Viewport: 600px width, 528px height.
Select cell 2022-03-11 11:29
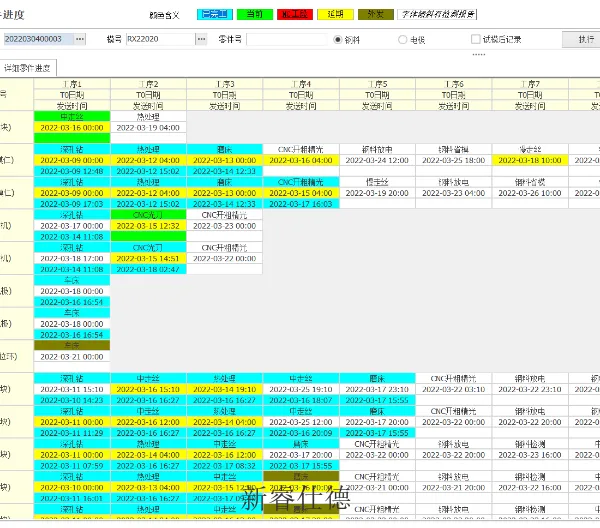click(x=72, y=433)
